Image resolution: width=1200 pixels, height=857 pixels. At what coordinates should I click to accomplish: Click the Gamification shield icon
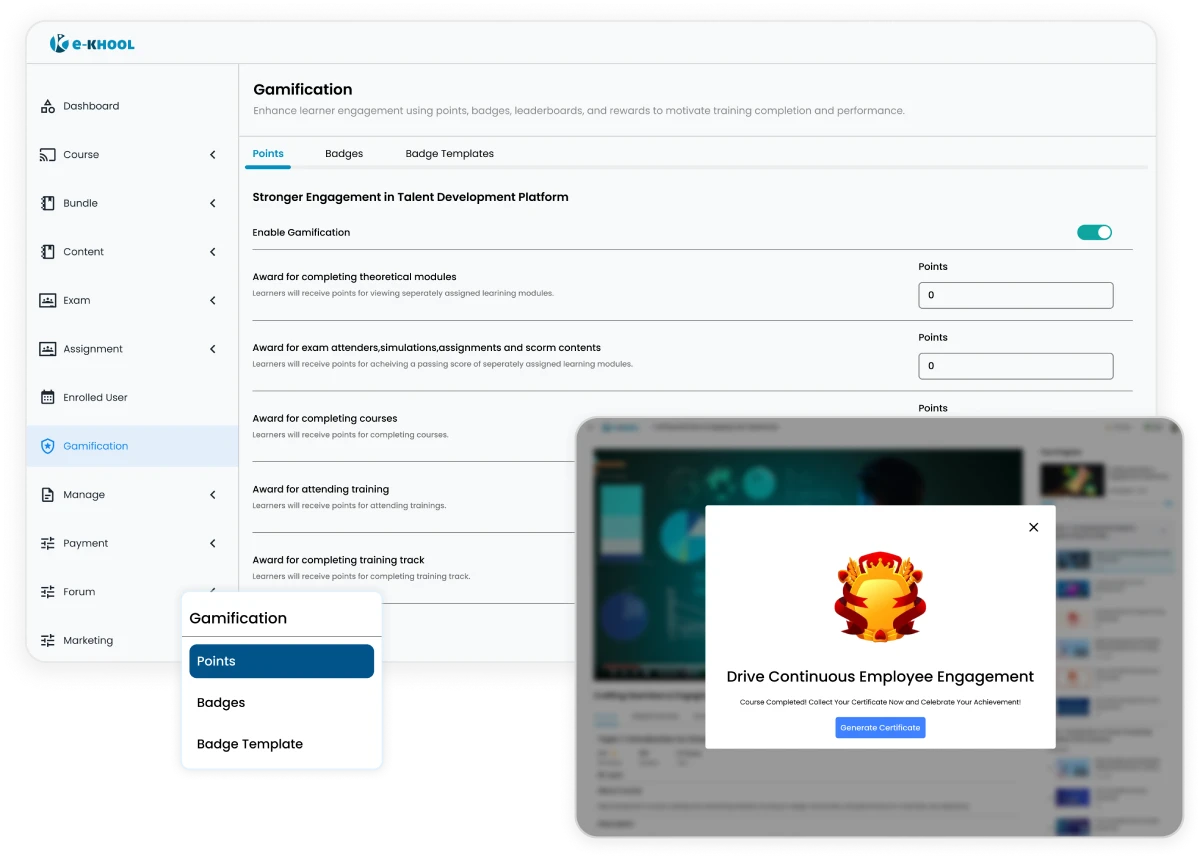[47, 446]
